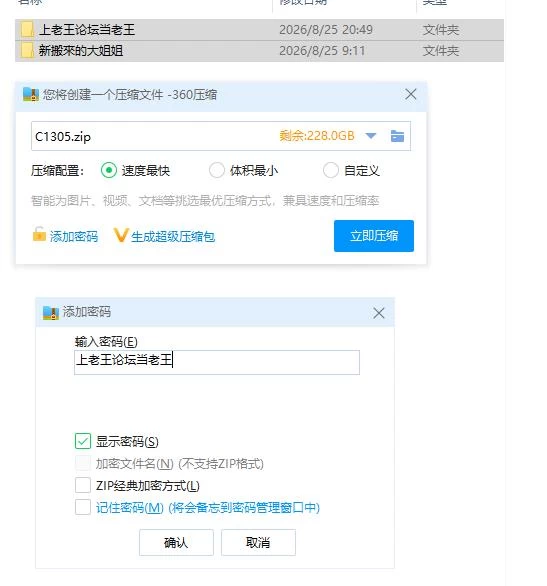Screen dimensions: 547x586
Task: Click the 立即压缩 button
Action: point(374,236)
